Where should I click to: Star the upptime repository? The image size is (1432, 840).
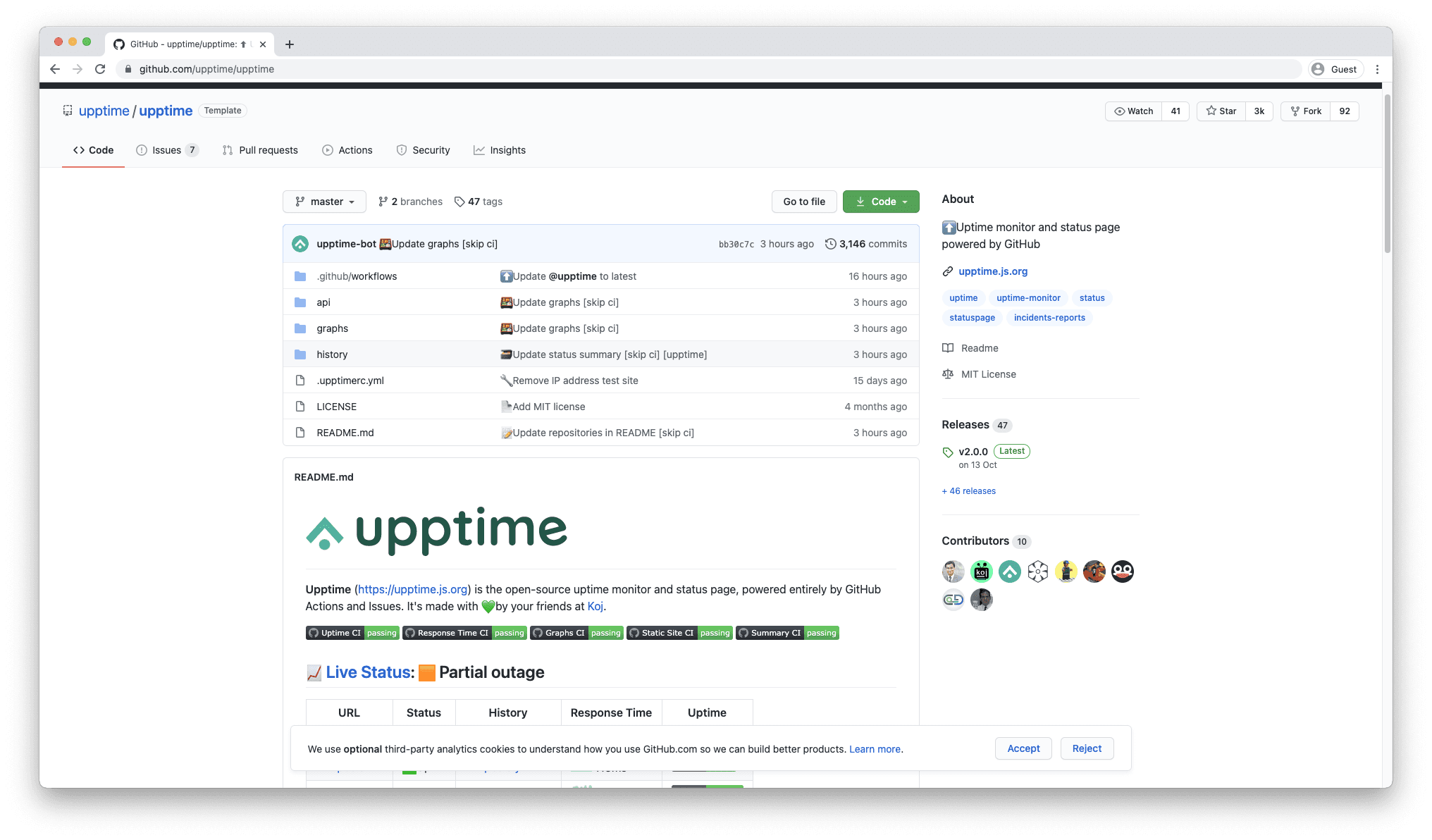(x=1220, y=111)
